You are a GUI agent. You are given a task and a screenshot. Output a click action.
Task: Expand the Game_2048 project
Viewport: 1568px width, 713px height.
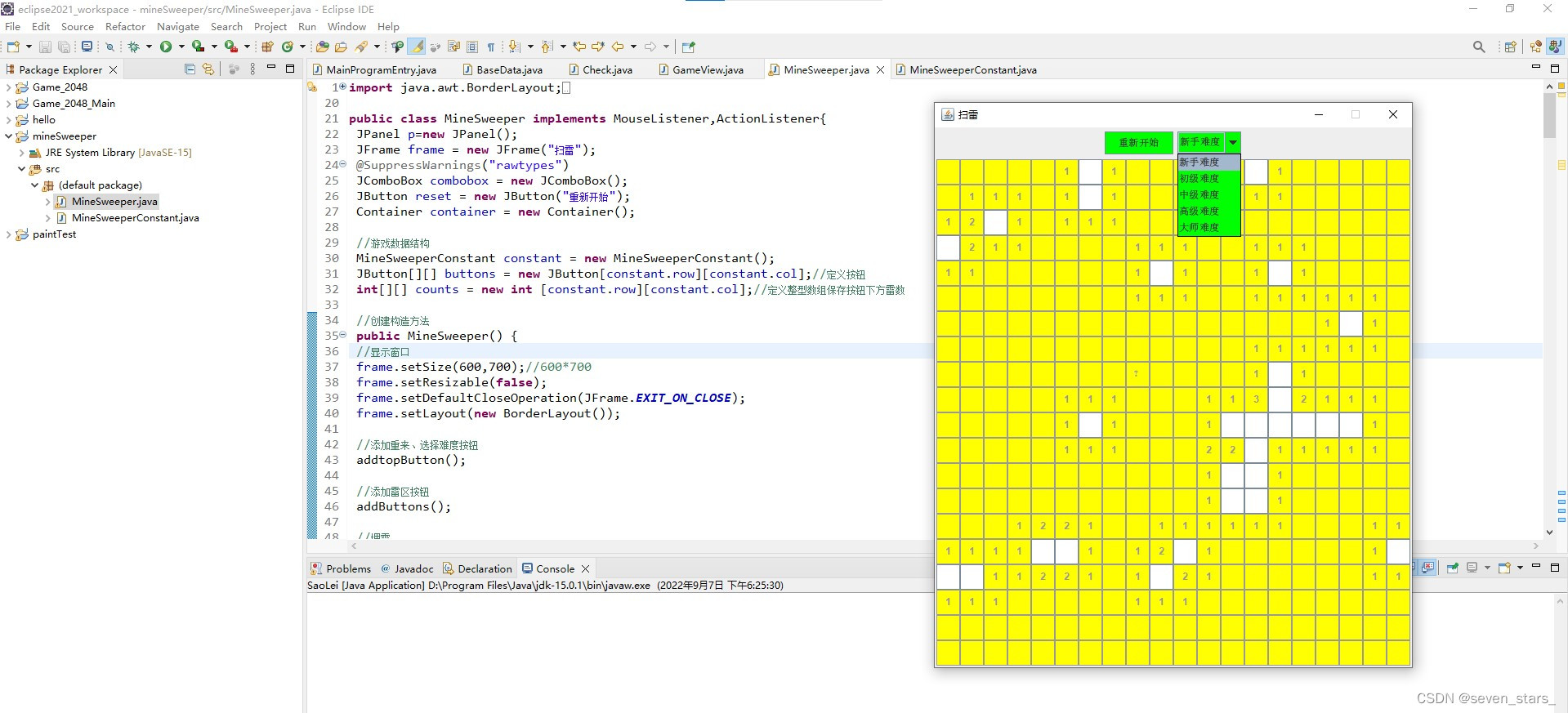[x=9, y=87]
